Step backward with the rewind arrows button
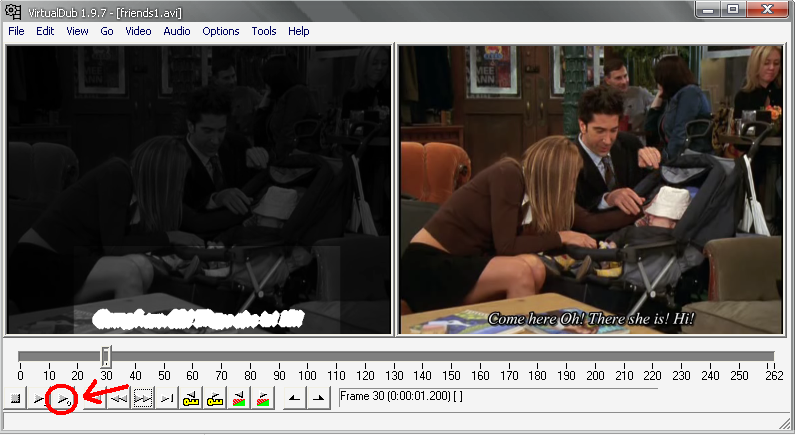The height and width of the screenshot is (435, 795). [119, 398]
